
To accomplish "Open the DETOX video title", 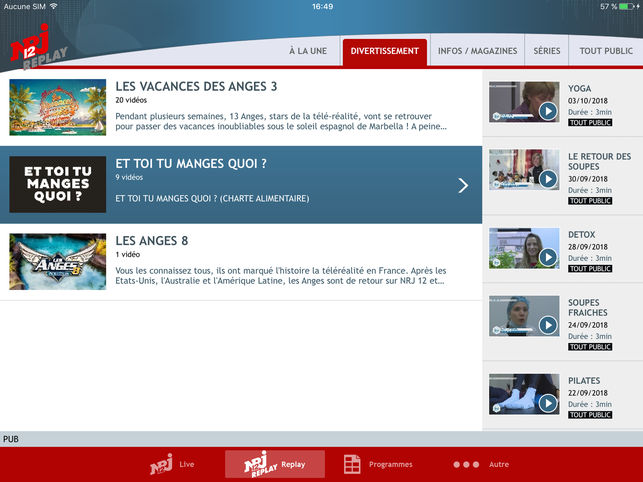I will click(581, 234).
